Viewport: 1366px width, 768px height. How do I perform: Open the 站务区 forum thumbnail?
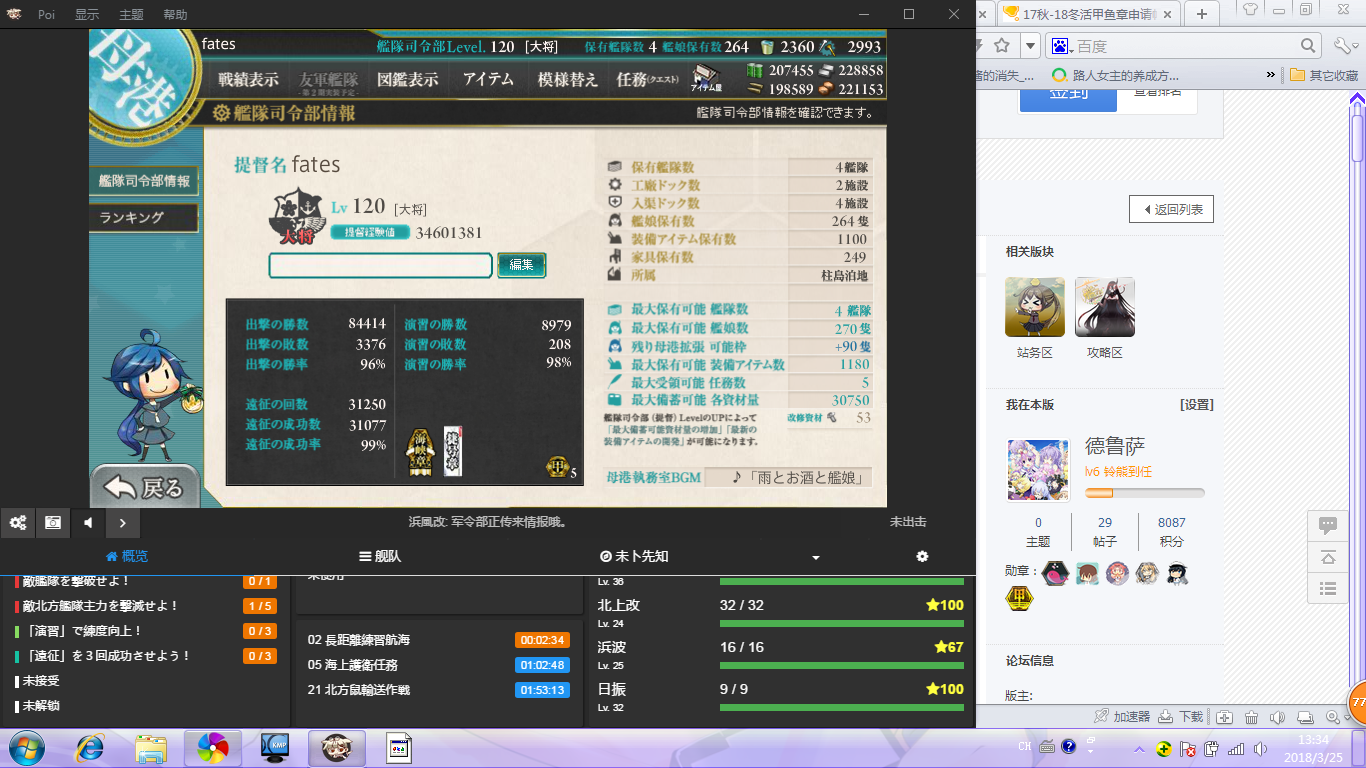1035,307
